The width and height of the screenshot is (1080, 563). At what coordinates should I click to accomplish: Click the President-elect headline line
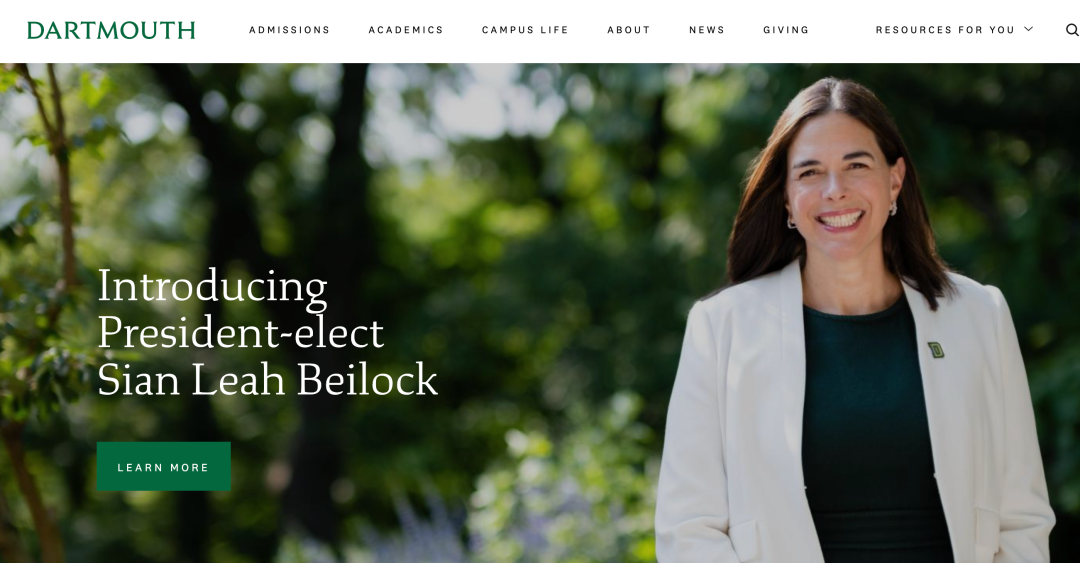point(240,334)
